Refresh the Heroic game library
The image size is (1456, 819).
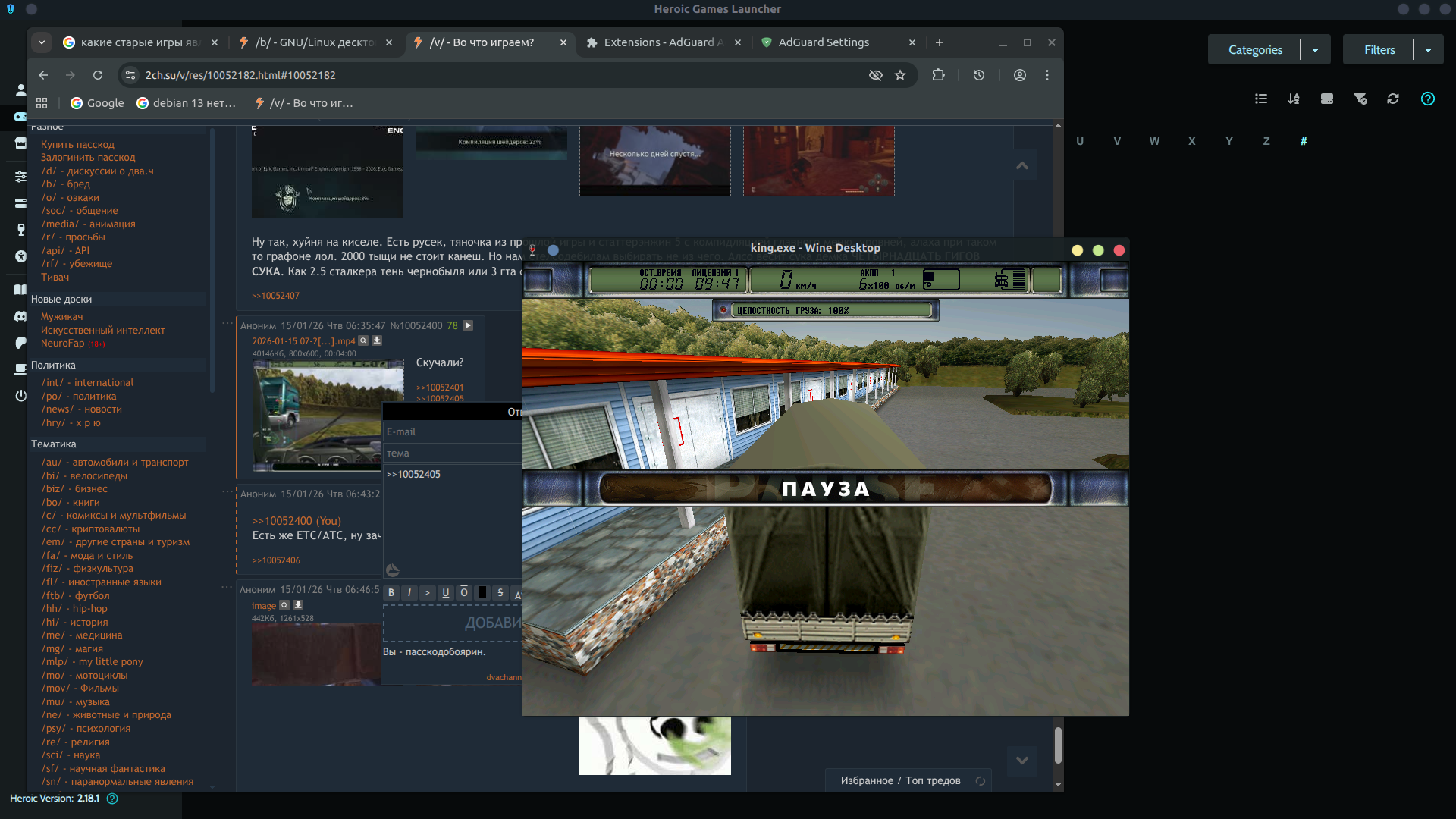(1393, 99)
